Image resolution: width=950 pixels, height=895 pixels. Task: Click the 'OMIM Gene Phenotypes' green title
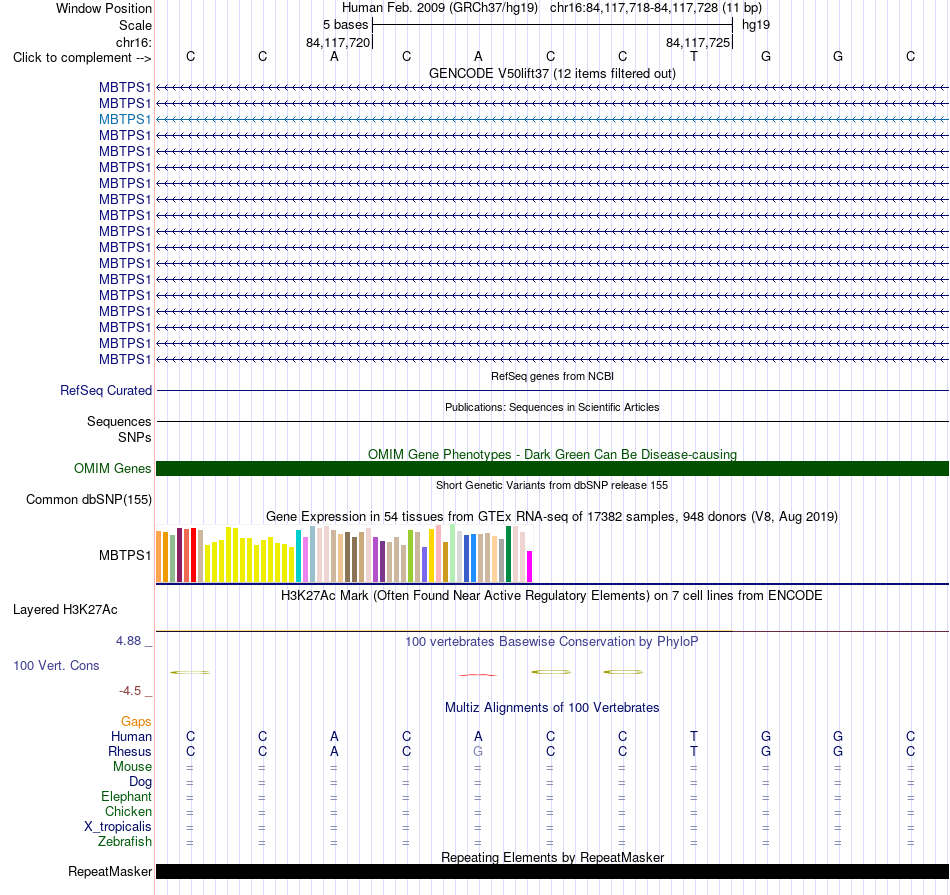pyautogui.click(x=552, y=454)
